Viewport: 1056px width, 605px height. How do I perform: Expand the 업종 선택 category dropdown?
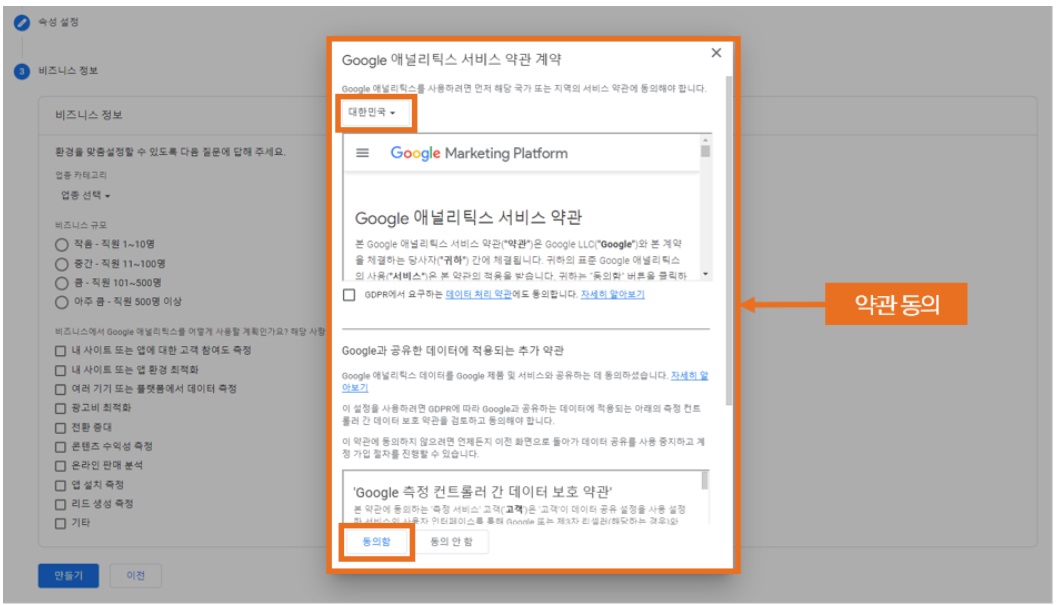86,195
